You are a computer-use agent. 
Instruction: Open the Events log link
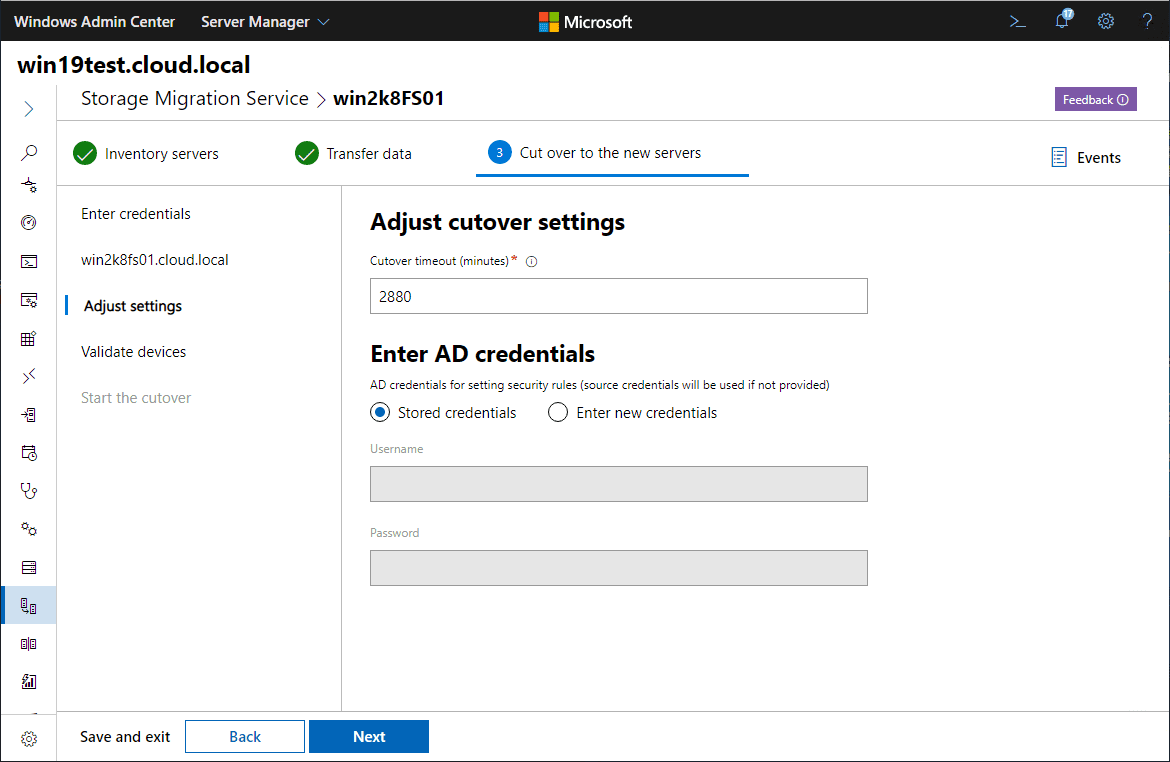tap(1086, 158)
